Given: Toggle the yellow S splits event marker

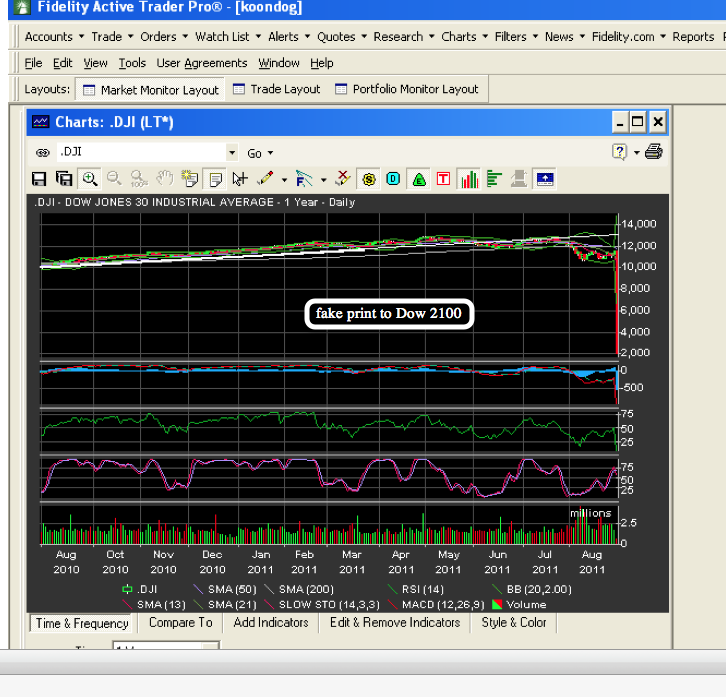Looking at the screenshot, I should (369, 179).
